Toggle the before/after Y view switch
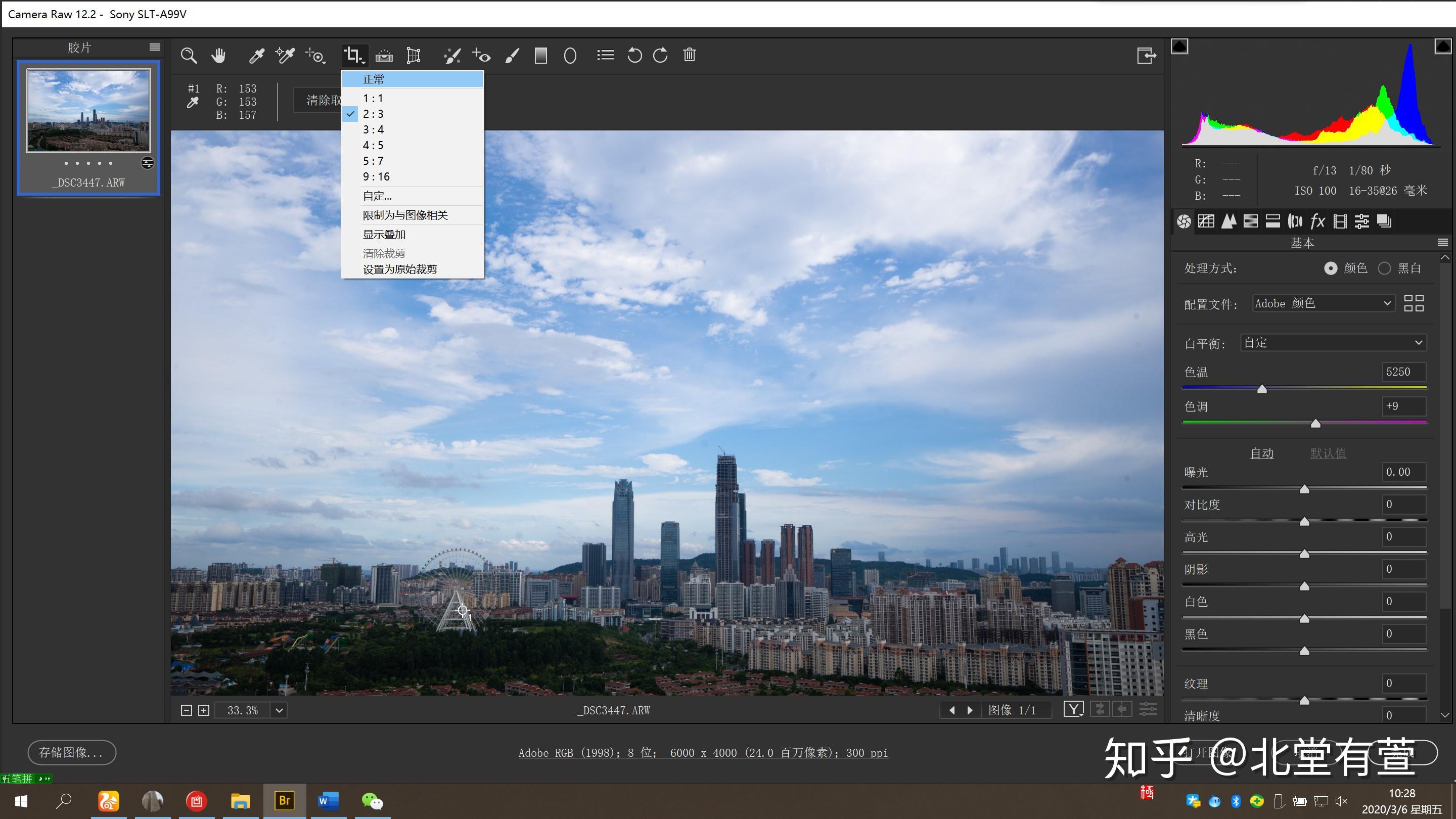Image resolution: width=1456 pixels, height=819 pixels. pos(1073,709)
